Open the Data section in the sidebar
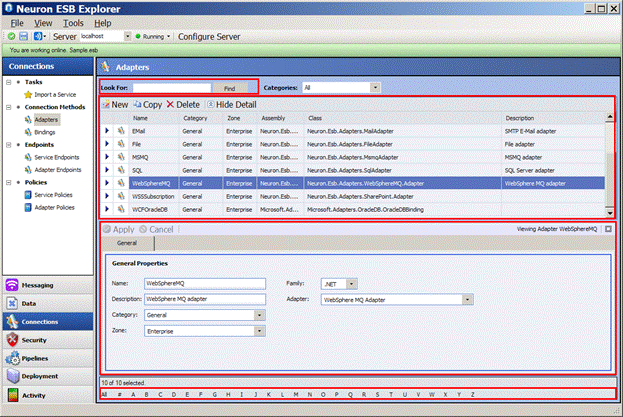Screen dimensions: 623x417 point(48,303)
